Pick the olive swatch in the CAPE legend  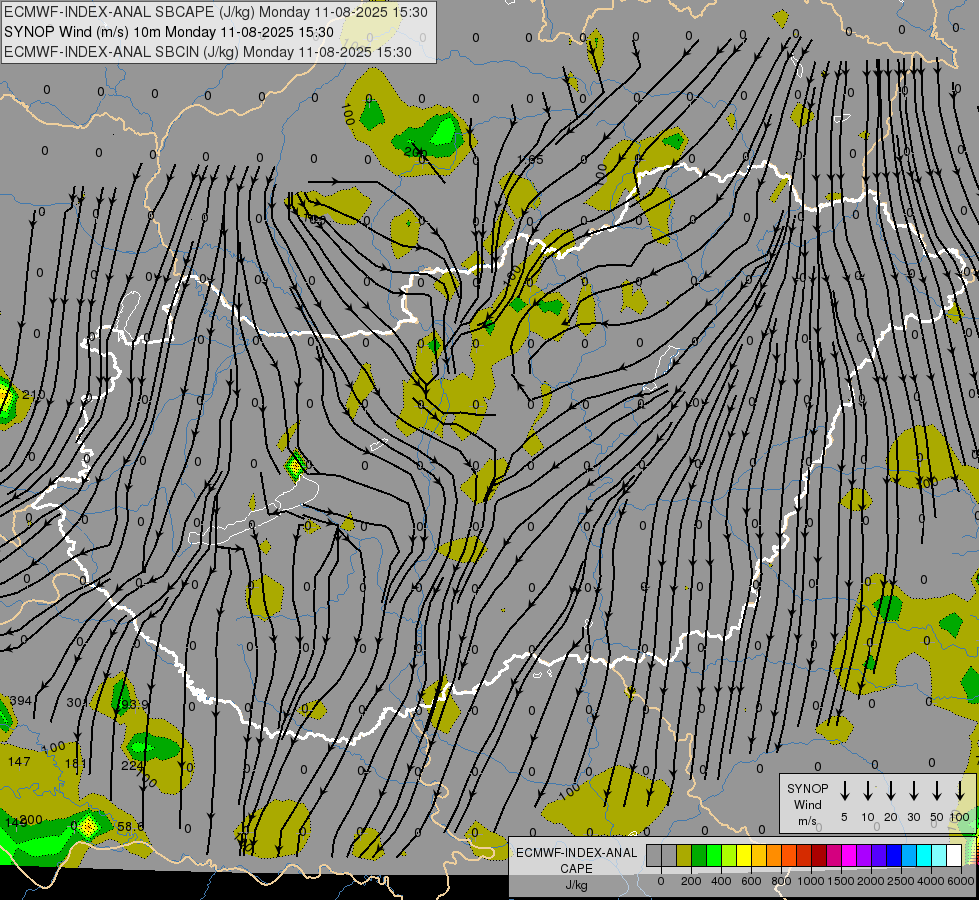(684, 855)
